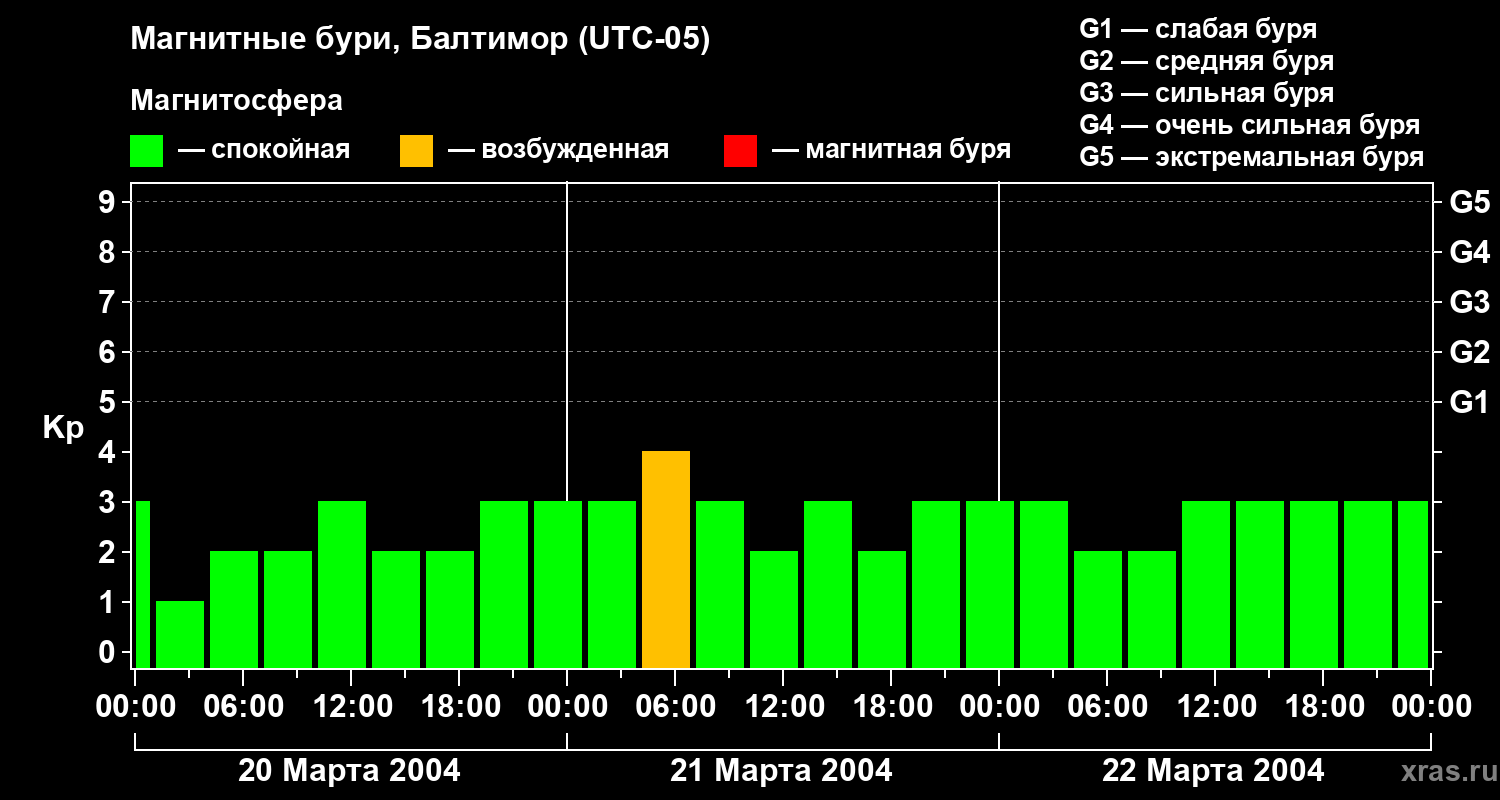1500x800 pixels.
Task: Click the 'G1 — слабая буря' legend entry
Action: click(x=1198, y=29)
